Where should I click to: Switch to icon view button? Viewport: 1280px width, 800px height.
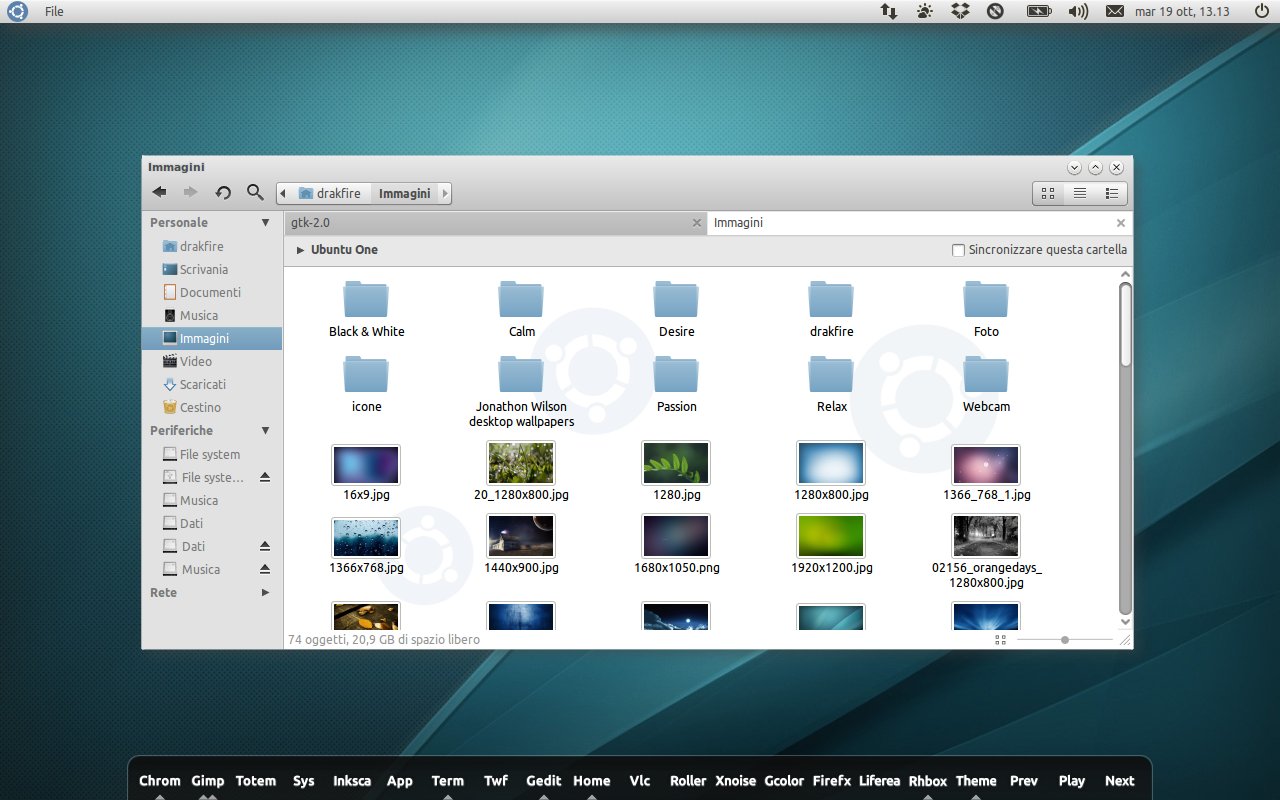tap(1048, 193)
